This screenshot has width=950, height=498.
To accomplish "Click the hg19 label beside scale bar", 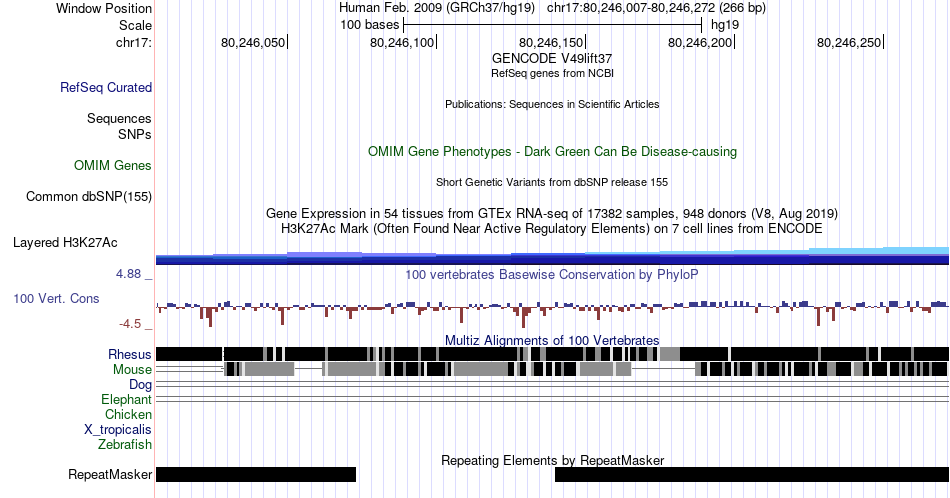I will click(x=725, y=25).
